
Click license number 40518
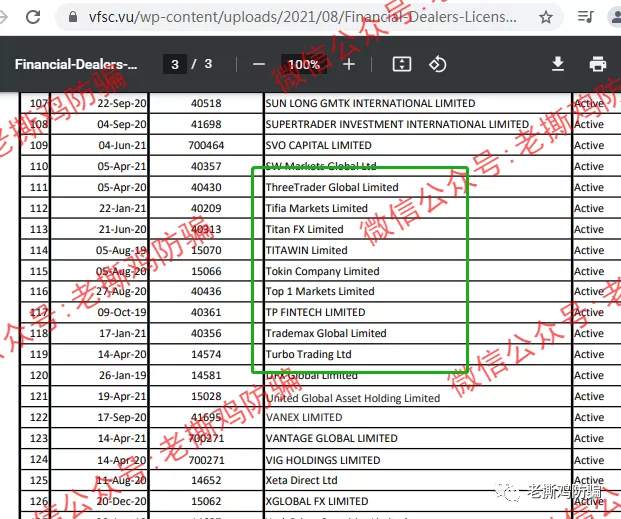click(206, 103)
